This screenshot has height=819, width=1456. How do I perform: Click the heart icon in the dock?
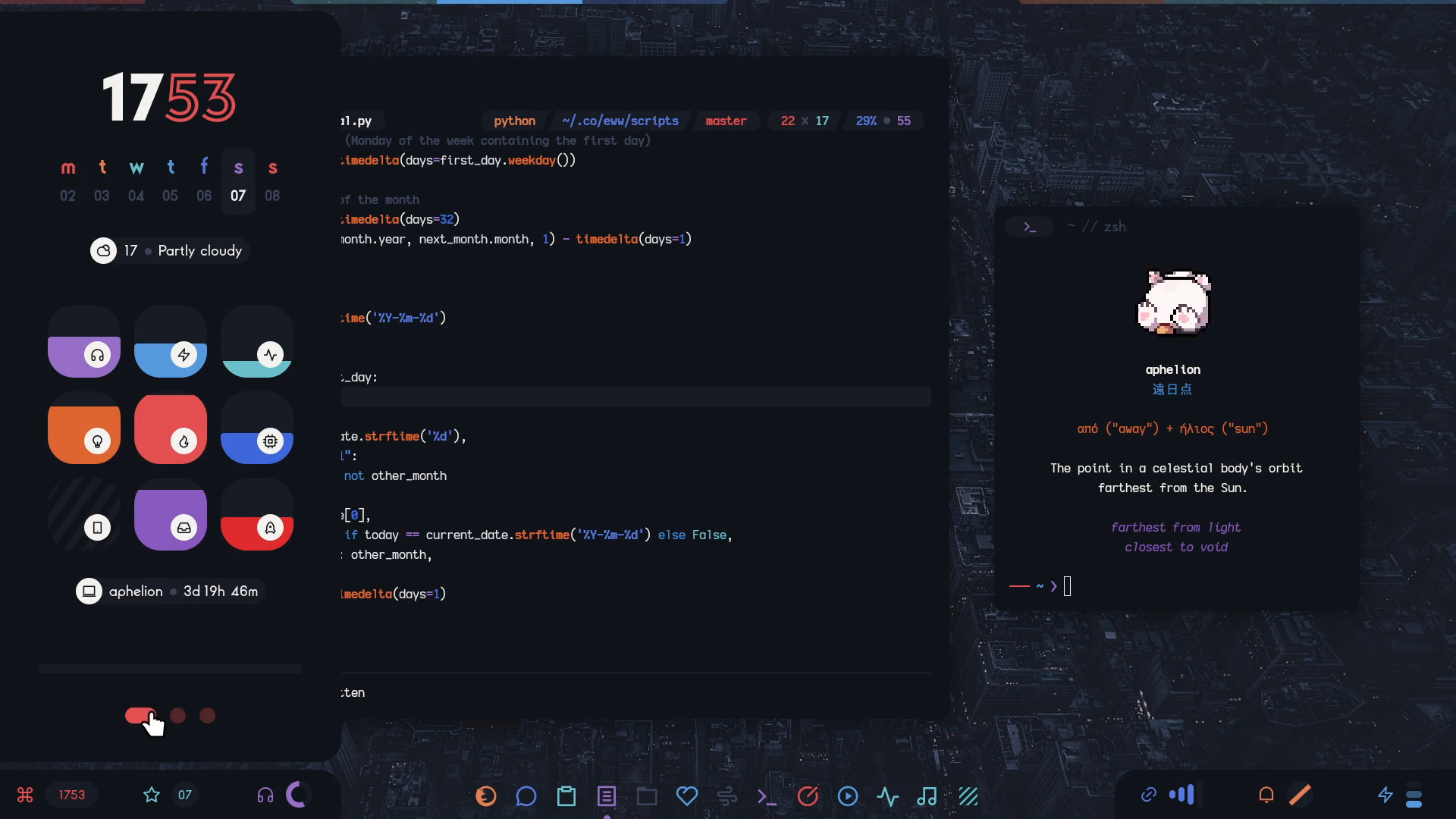pyautogui.click(x=686, y=796)
